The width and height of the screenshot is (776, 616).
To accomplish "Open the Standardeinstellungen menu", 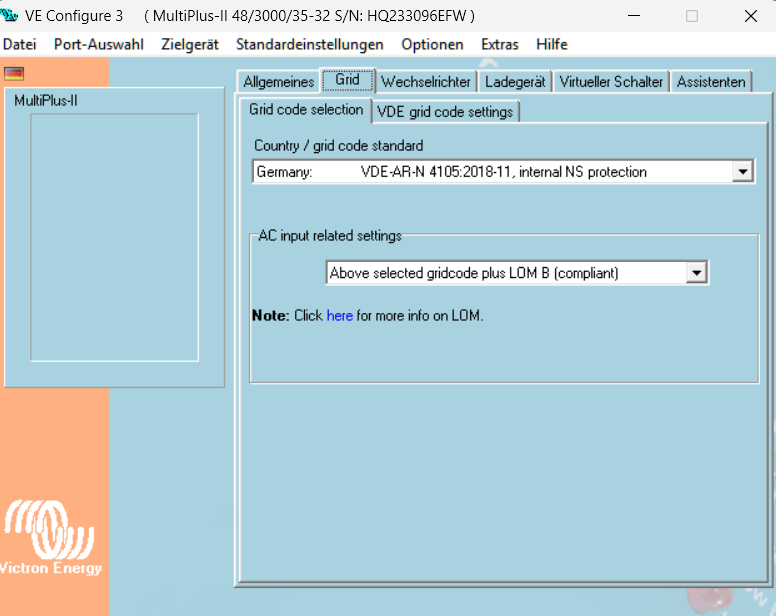I will [309, 45].
